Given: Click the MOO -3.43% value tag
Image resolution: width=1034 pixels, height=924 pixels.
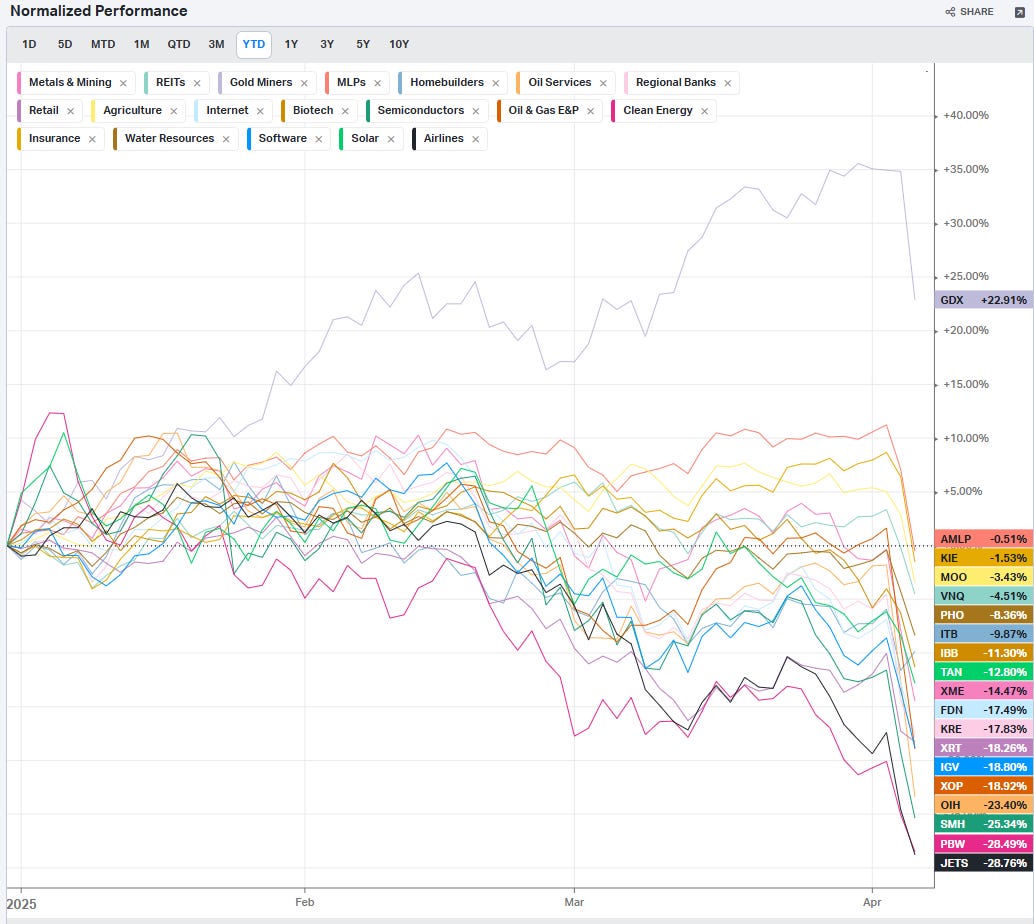Looking at the screenshot, I should tap(983, 577).
